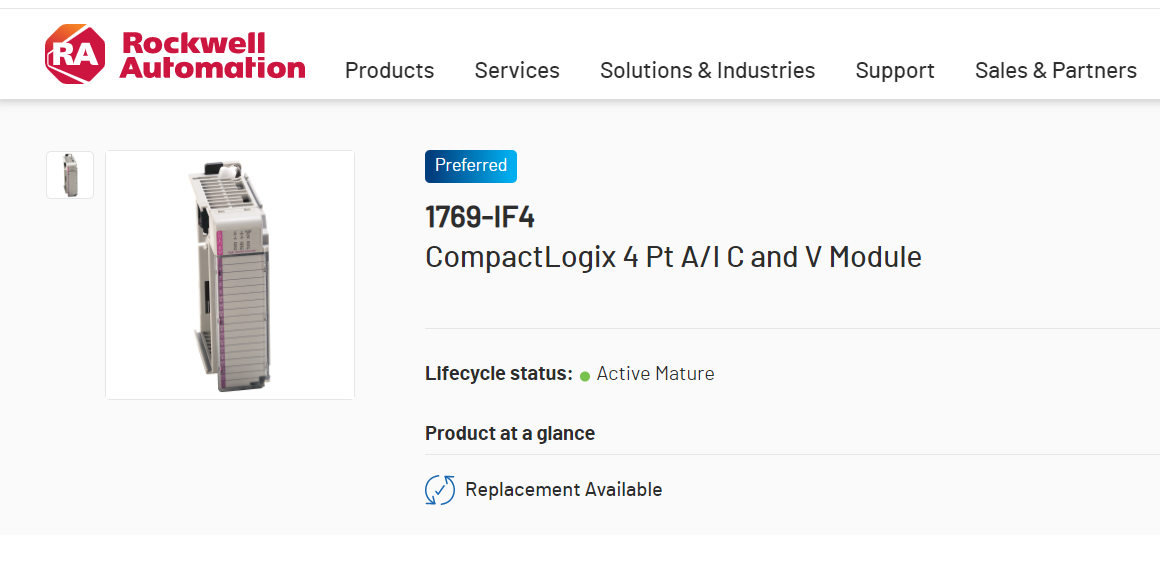
Task: Click the CompactLogix 4 Pt module description
Action: point(673,257)
